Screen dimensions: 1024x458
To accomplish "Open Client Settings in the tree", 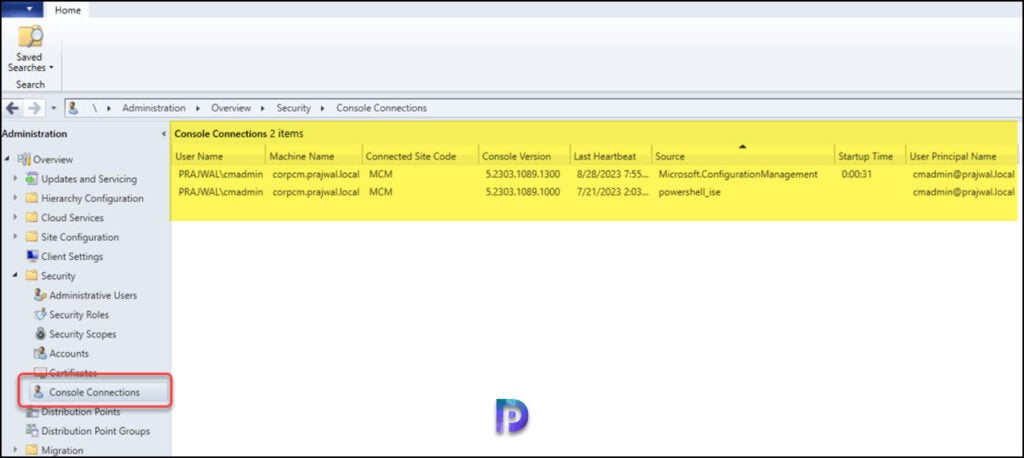I will pyautogui.click(x=72, y=256).
